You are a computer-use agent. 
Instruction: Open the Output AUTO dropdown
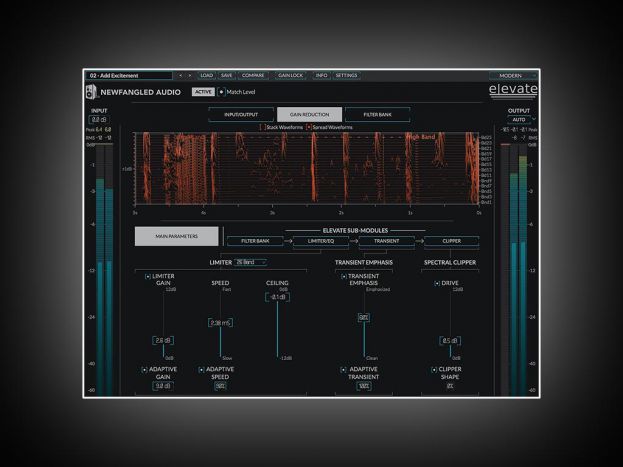click(522, 120)
